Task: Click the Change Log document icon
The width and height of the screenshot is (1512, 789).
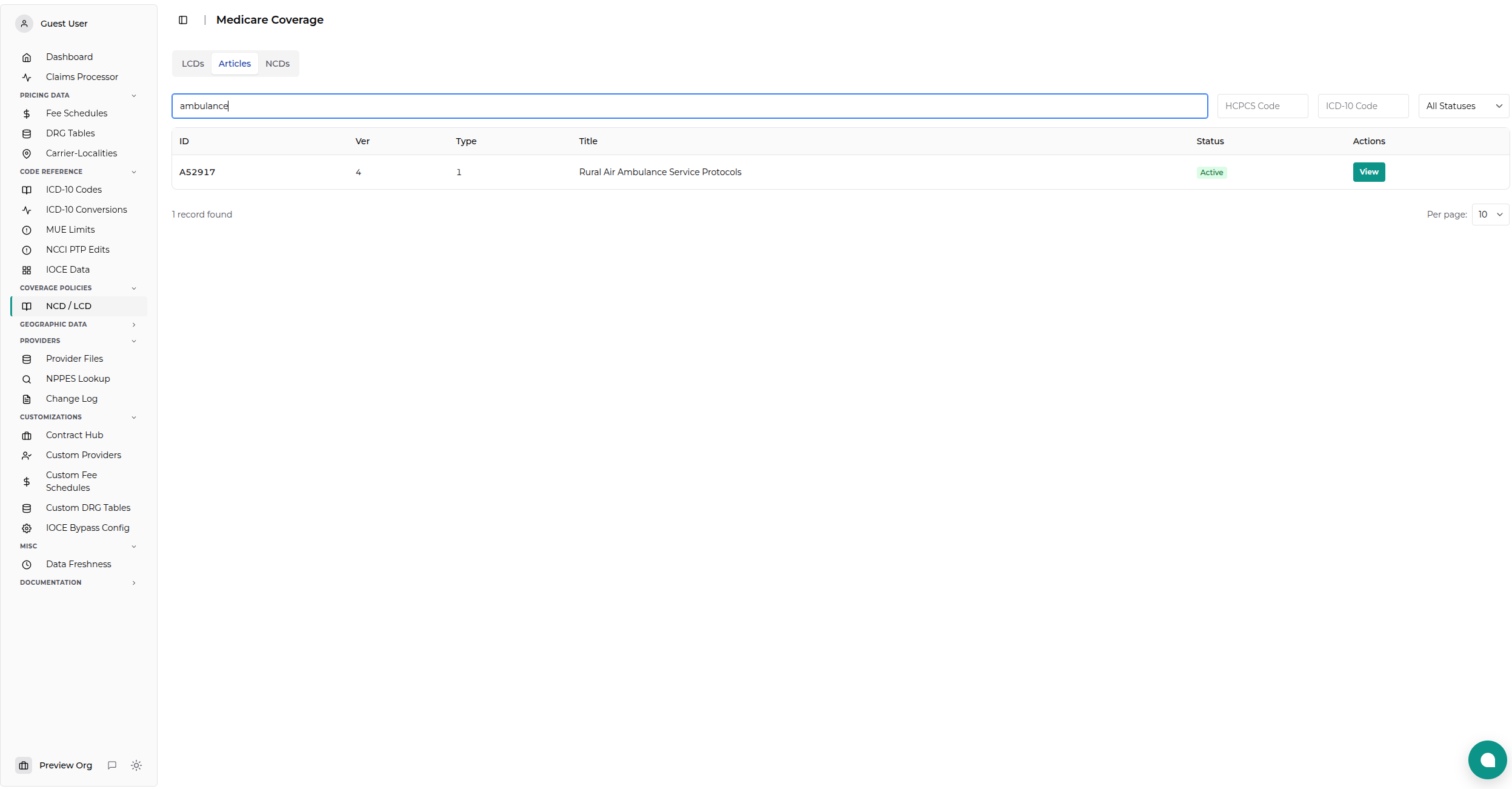Action: tap(27, 399)
